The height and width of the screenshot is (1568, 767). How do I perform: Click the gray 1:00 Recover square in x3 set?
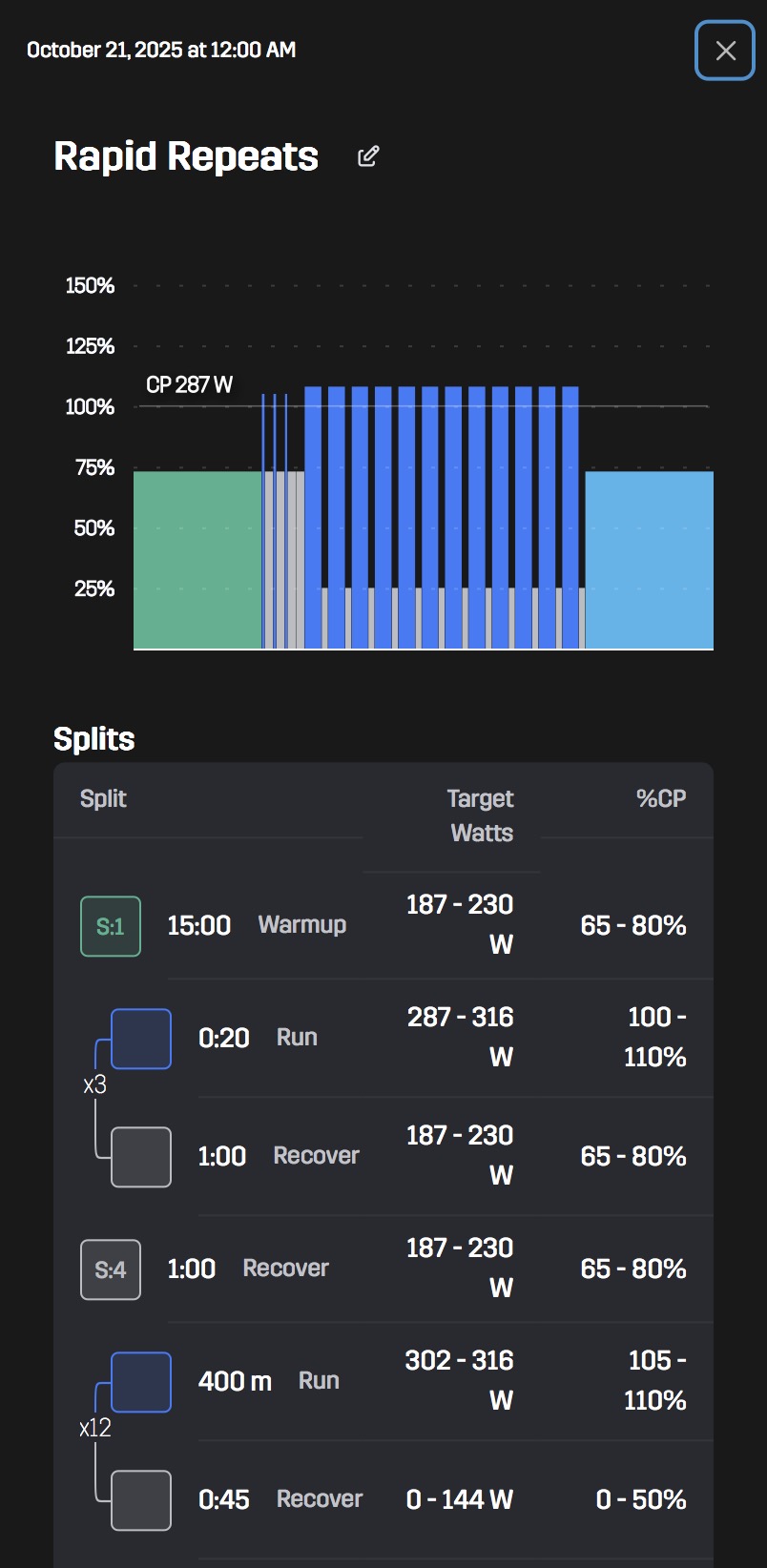click(x=141, y=1157)
